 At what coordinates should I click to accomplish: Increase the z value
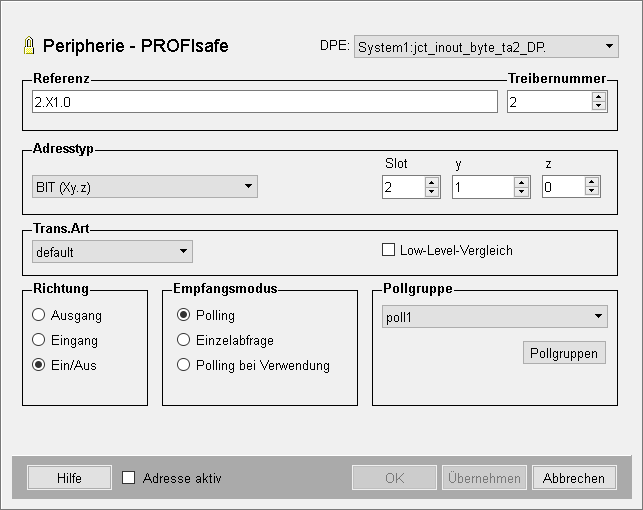coord(591,182)
